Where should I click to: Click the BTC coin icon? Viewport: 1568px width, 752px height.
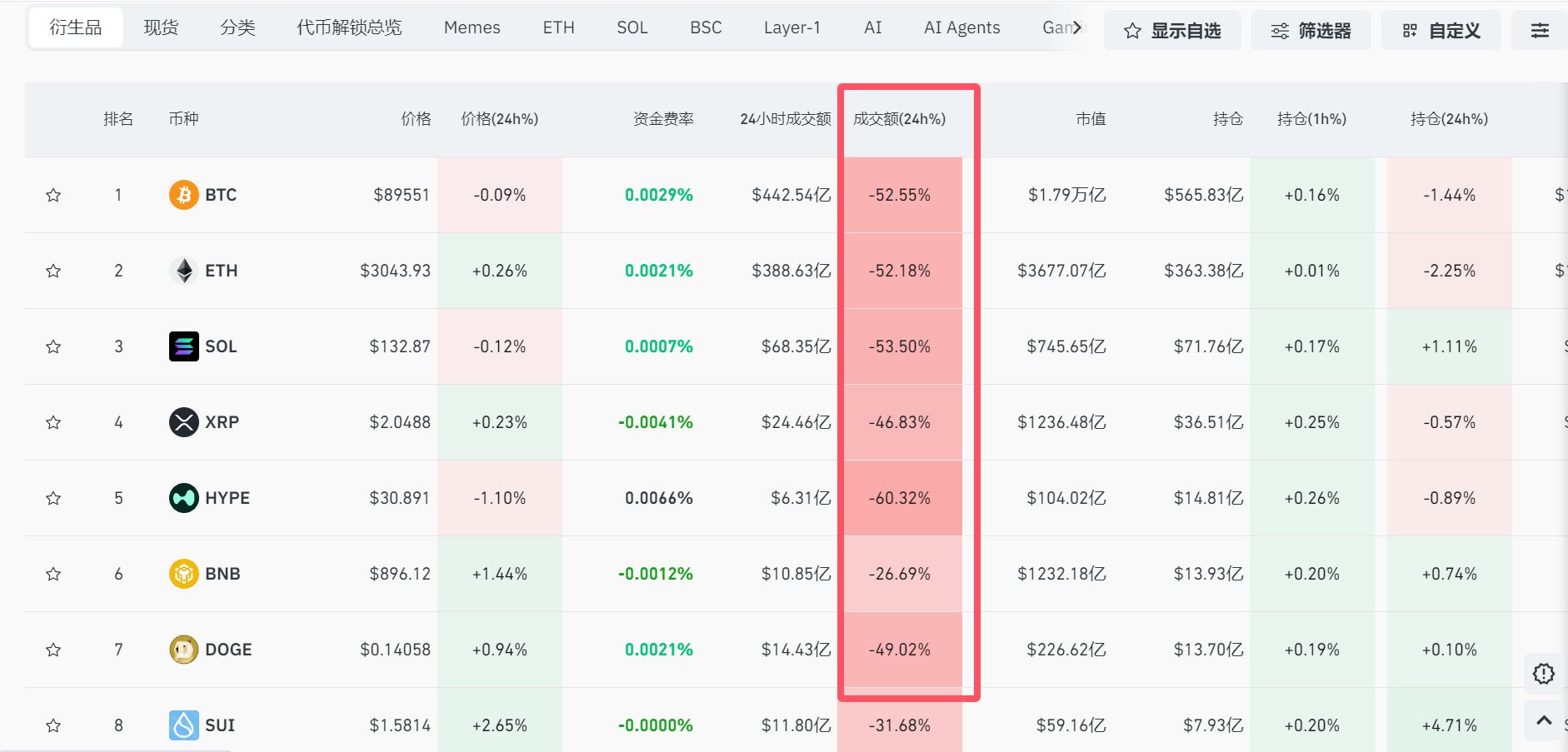pos(183,195)
